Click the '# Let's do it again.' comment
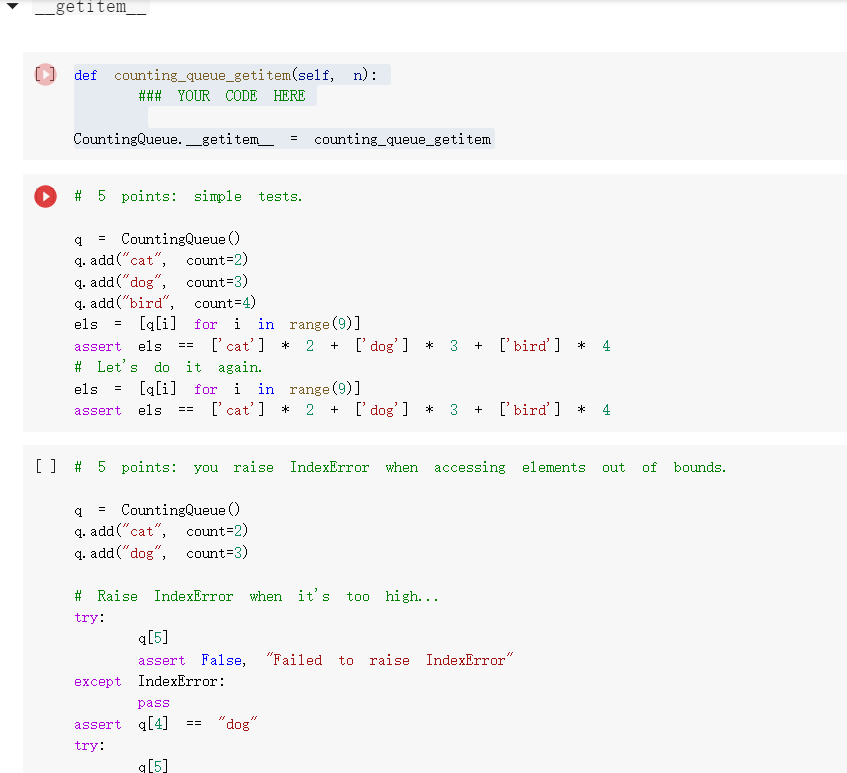The width and height of the screenshot is (847, 773). click(169, 367)
